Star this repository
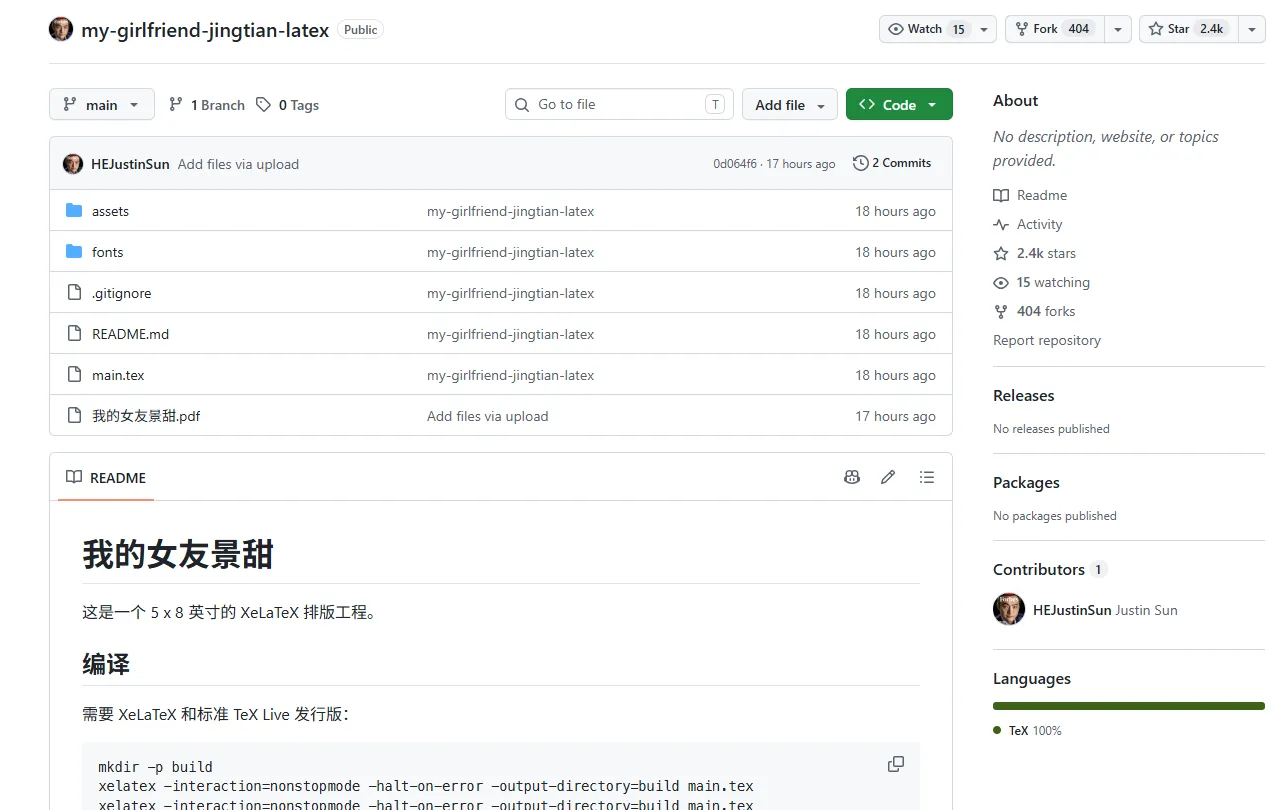This screenshot has height=810, width=1276. [x=1188, y=29]
